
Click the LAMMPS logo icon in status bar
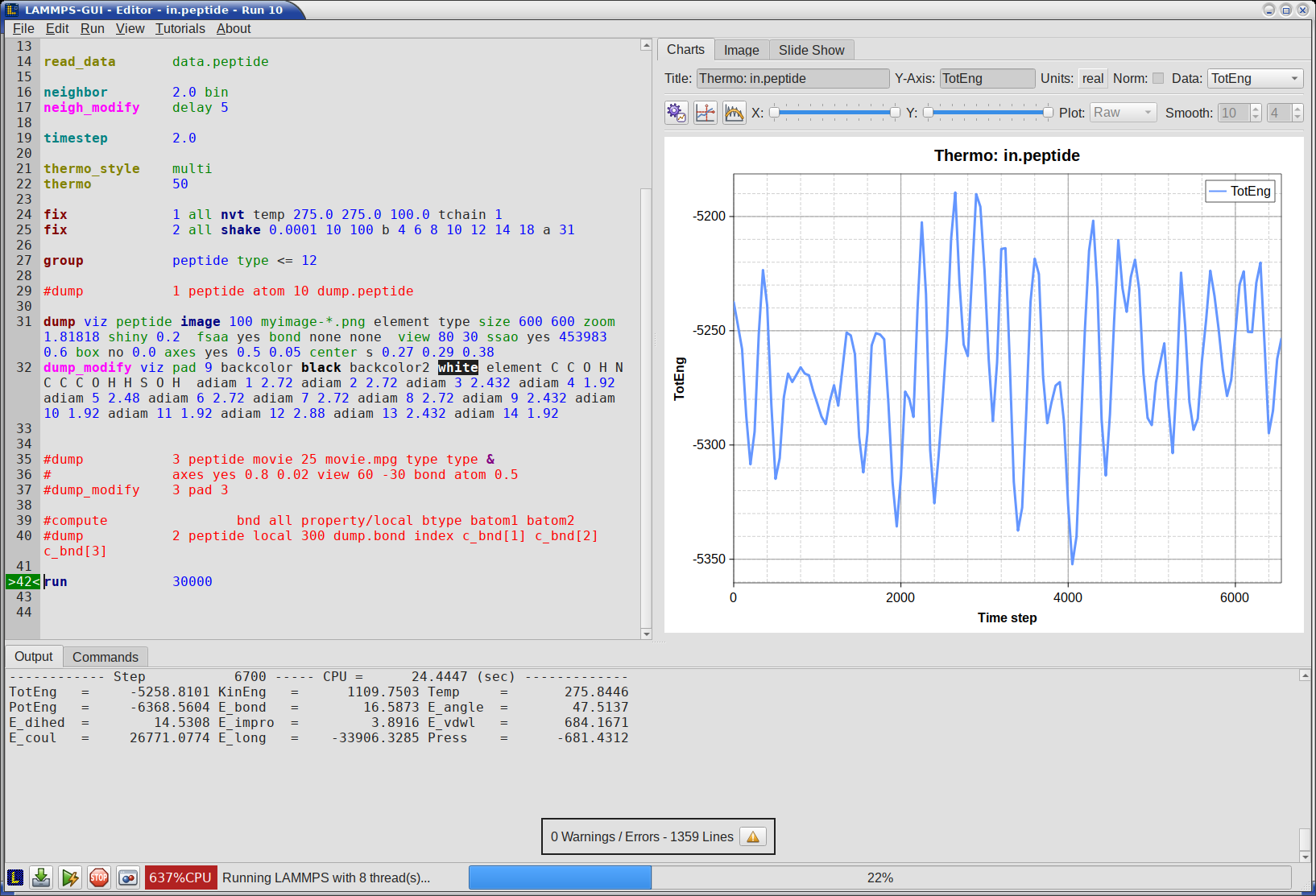click(14, 877)
